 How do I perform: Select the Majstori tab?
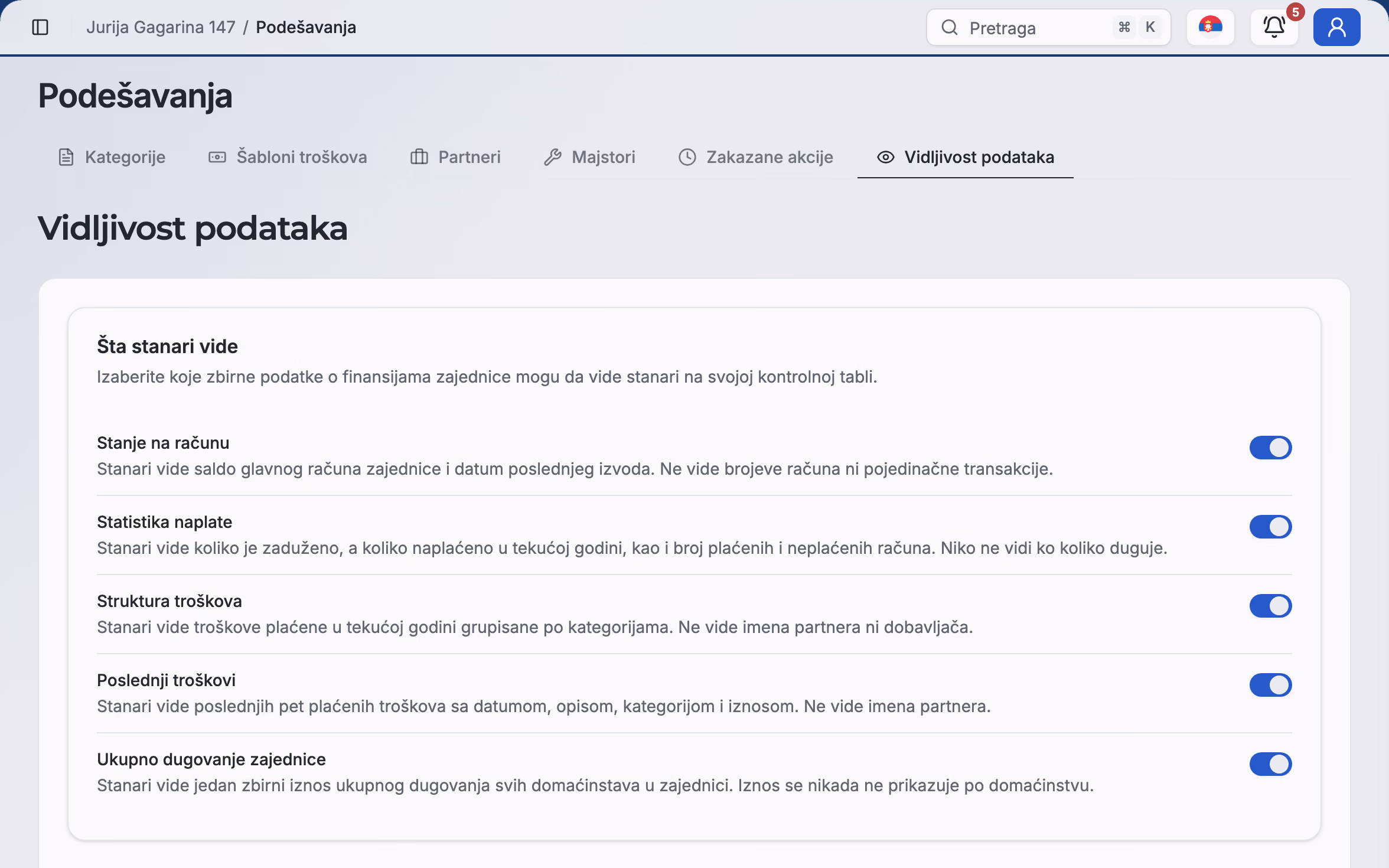[589, 157]
